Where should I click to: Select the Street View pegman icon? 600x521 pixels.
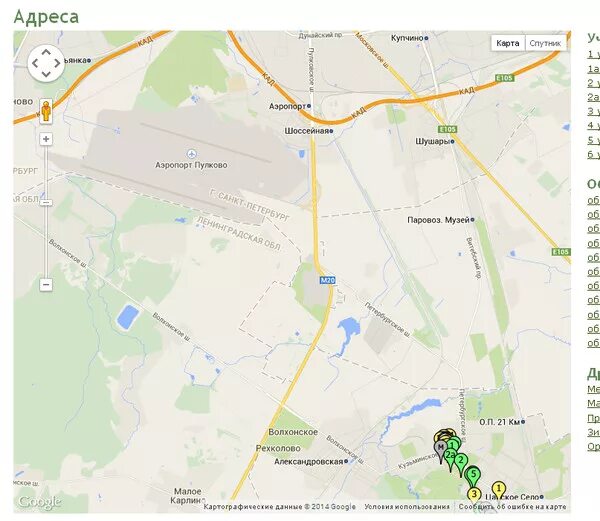(x=46, y=111)
